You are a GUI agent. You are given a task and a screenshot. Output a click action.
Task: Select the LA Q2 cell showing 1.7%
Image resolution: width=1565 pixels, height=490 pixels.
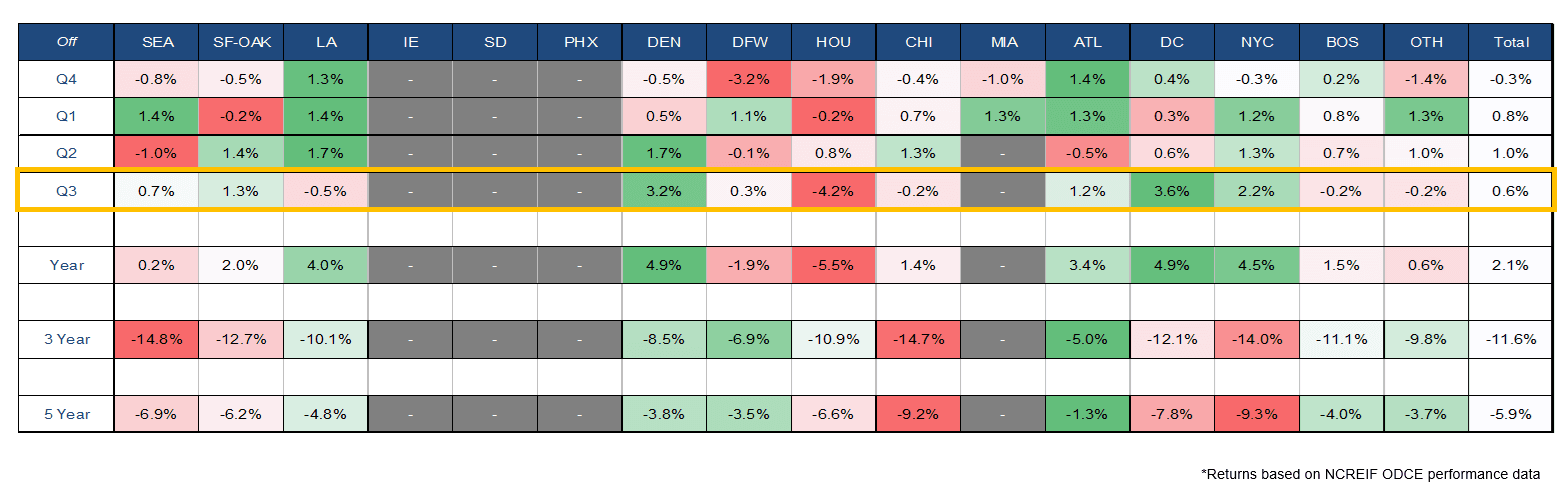(325, 153)
